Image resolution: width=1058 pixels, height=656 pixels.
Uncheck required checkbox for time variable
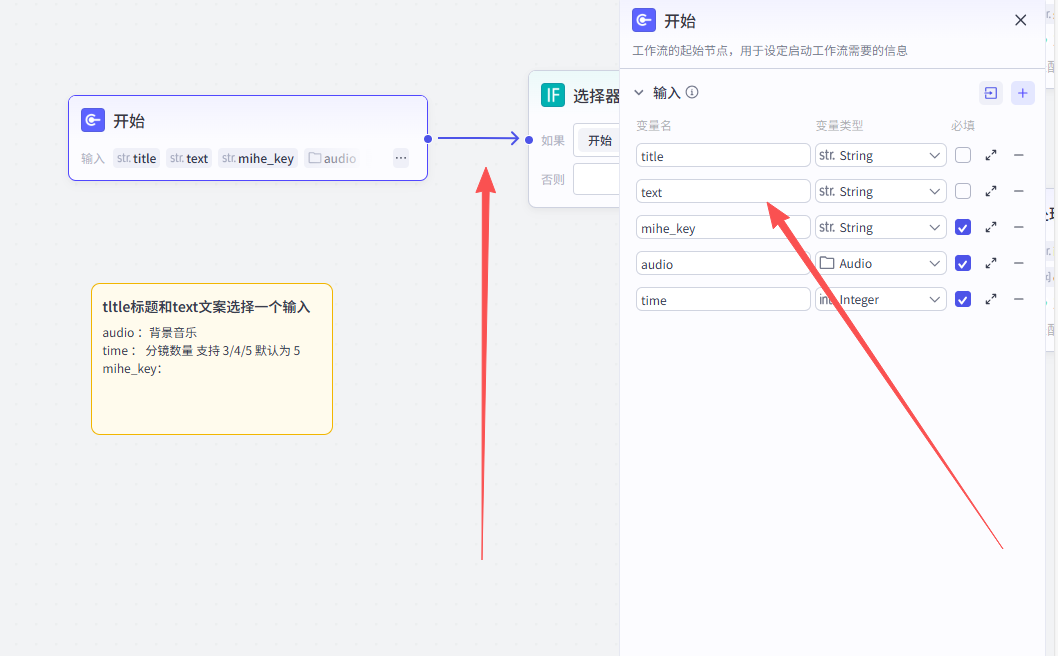point(962,300)
